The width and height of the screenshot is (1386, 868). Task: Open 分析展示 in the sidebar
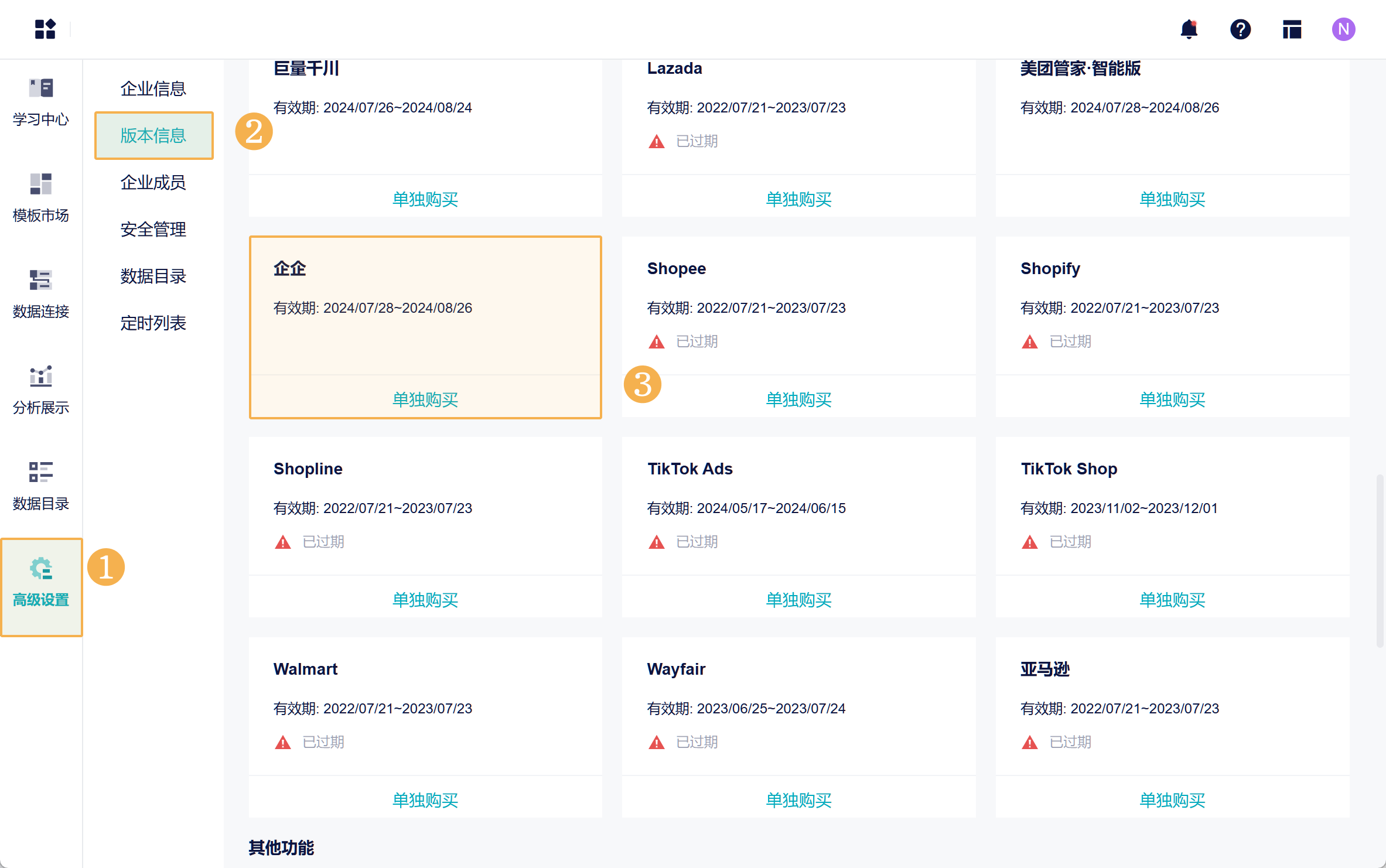coord(41,391)
